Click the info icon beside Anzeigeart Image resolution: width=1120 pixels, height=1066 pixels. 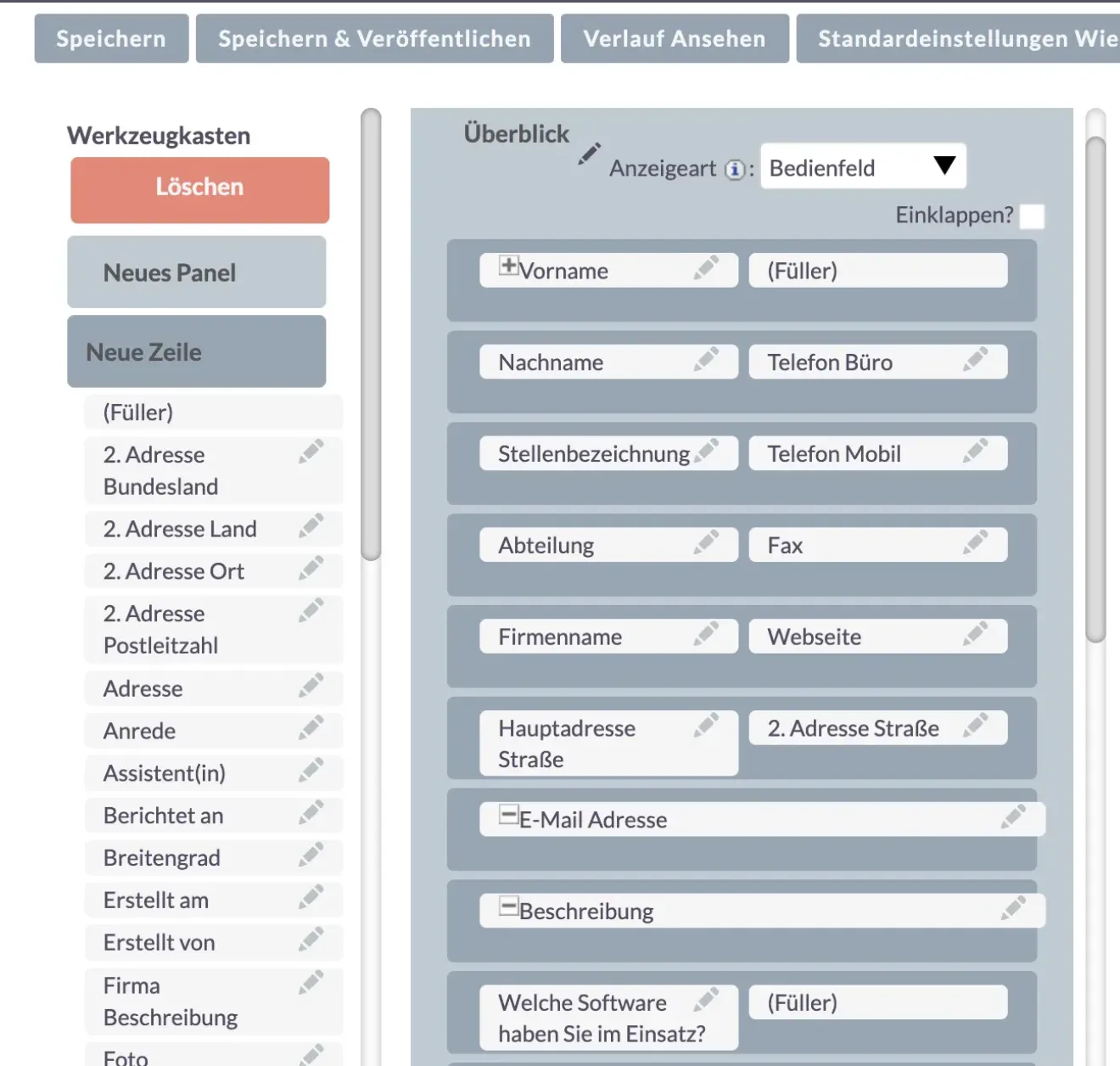[x=733, y=169]
